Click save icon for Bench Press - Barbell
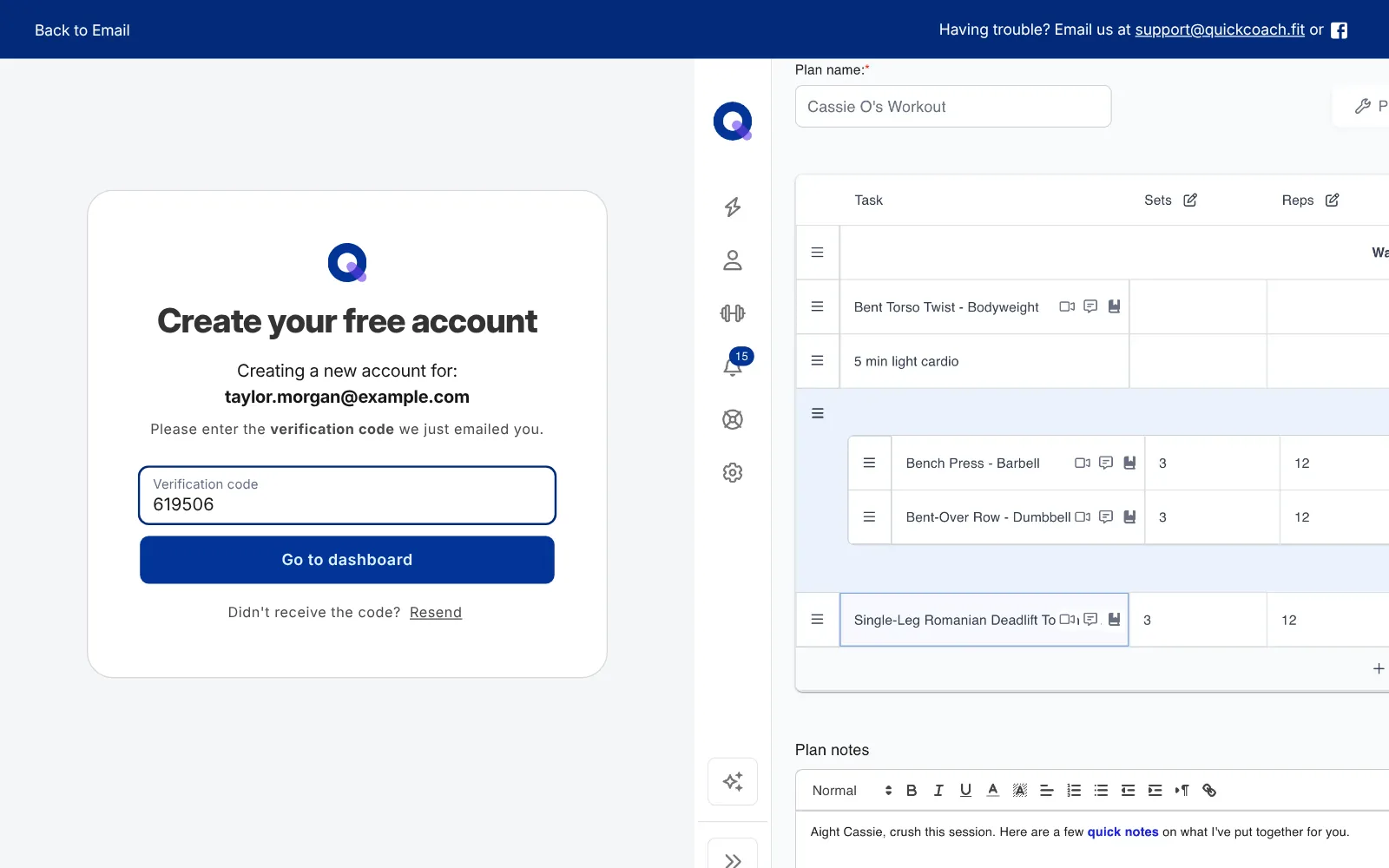The width and height of the screenshot is (1389, 868). (1130, 463)
